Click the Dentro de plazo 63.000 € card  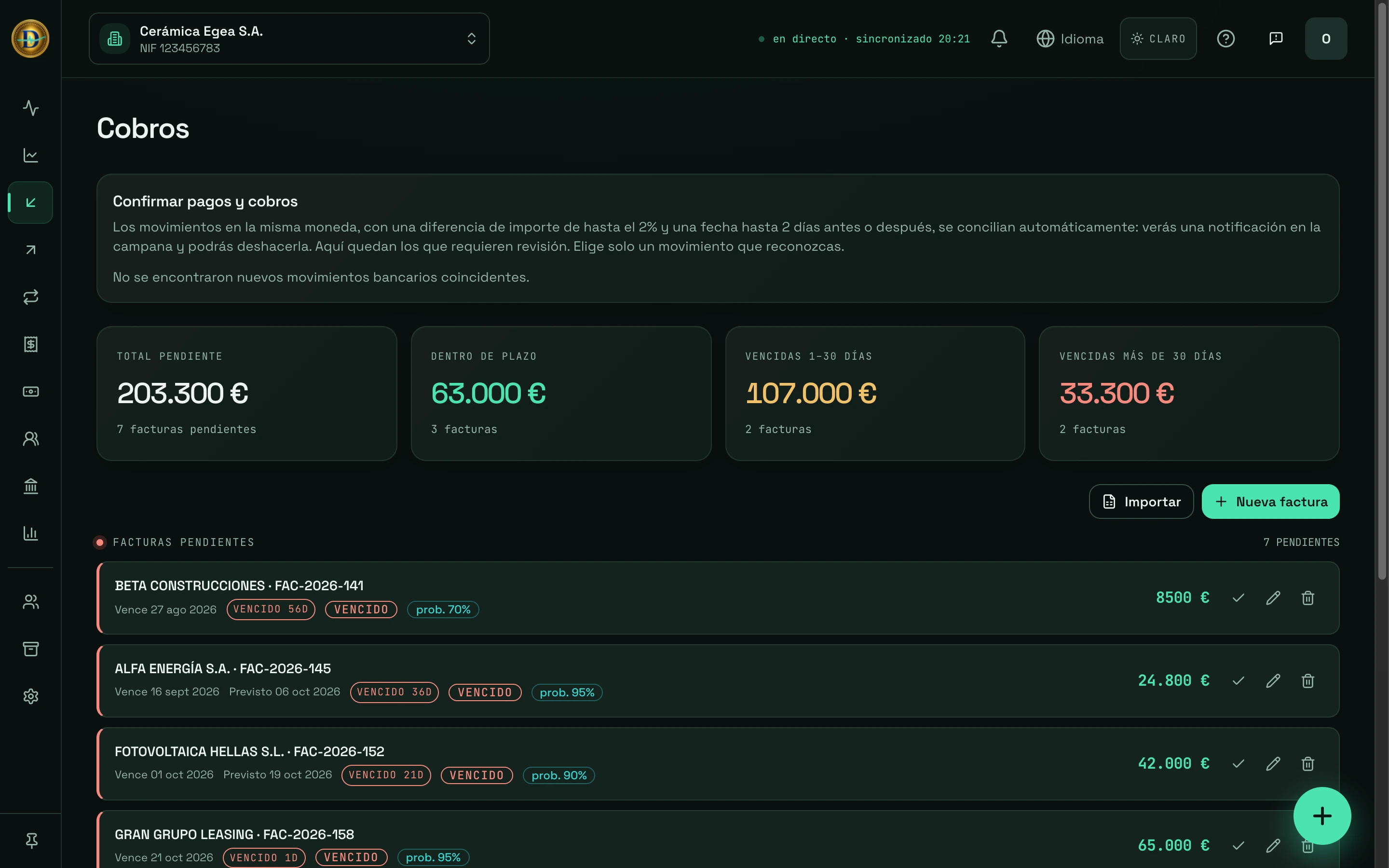[x=561, y=393]
